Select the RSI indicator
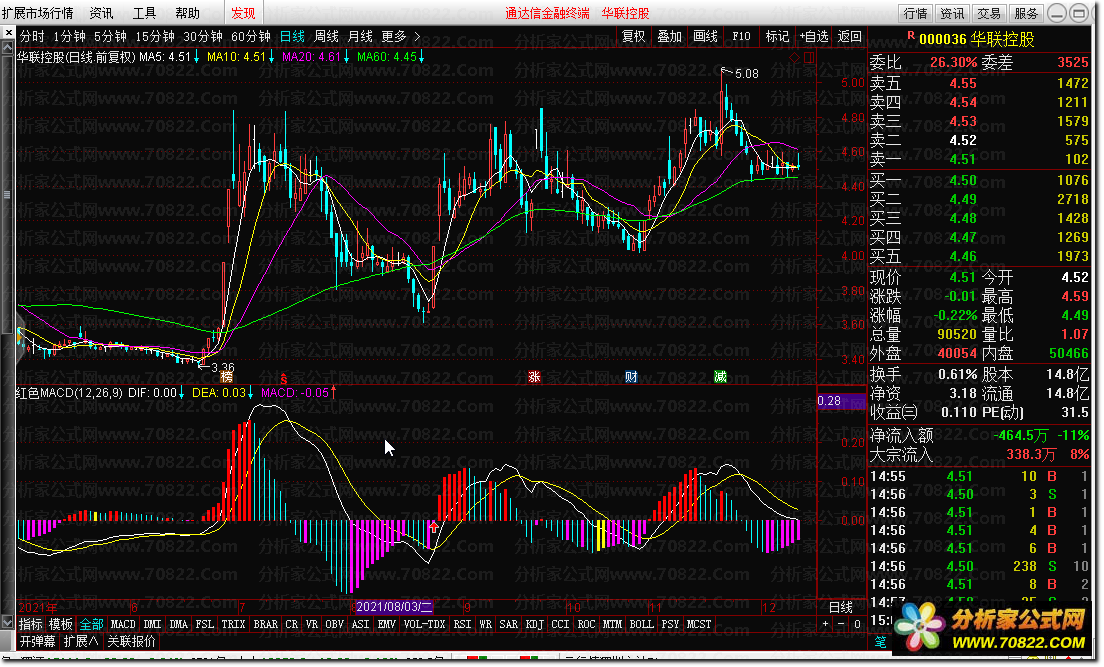The height and width of the screenshot is (667, 1104). pos(462,624)
